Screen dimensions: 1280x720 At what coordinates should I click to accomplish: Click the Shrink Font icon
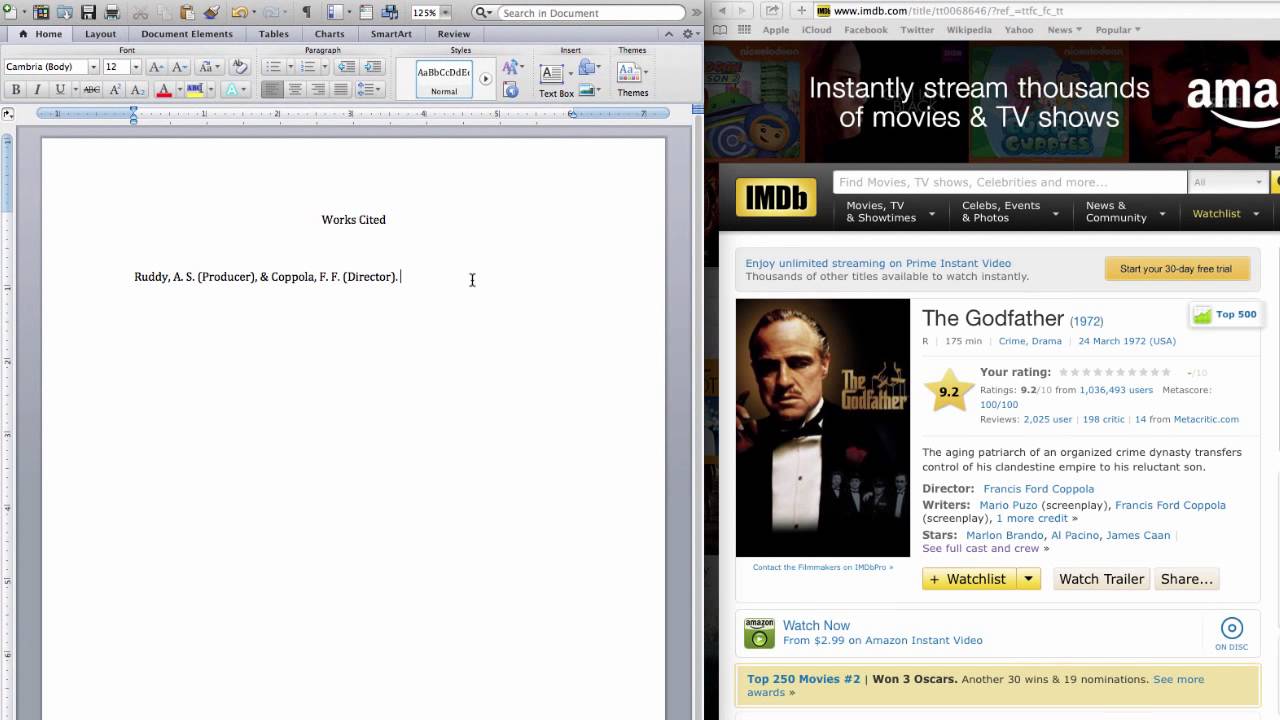[179, 67]
